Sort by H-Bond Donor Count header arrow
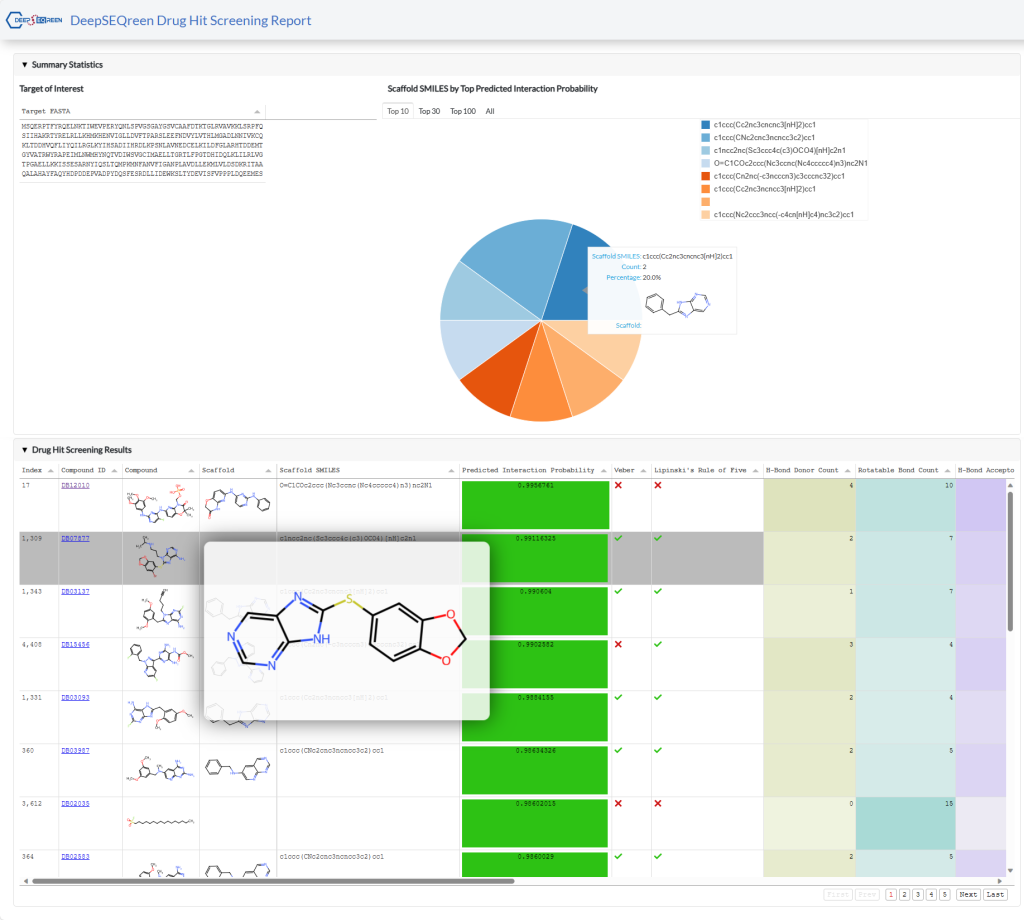This screenshot has height=920, width=1024. 846,470
